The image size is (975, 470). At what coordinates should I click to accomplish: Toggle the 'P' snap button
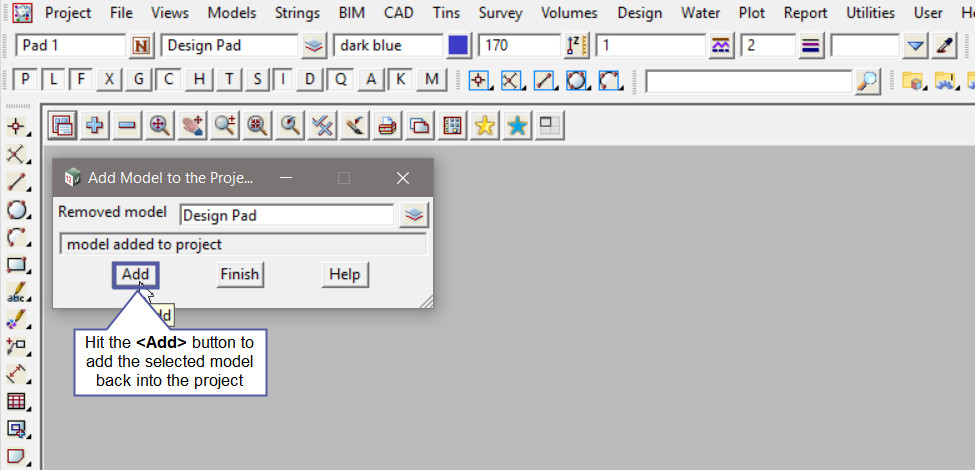click(26, 80)
